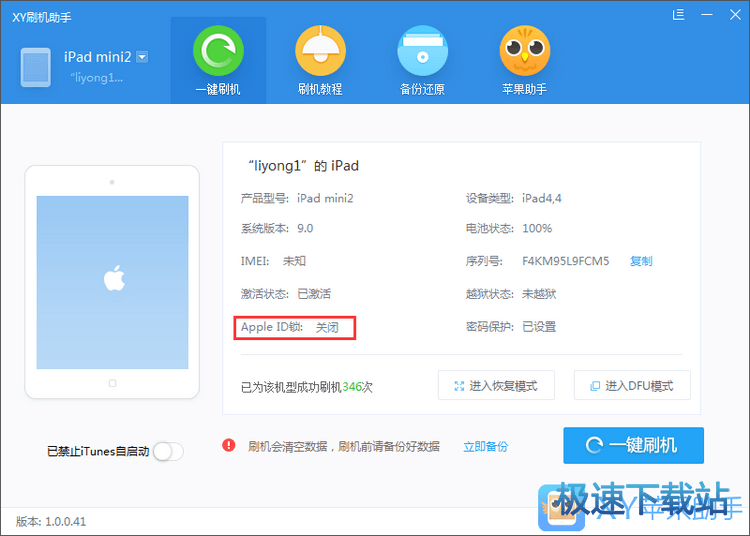
Task: Click the big blue 一键刷机 button
Action: click(x=633, y=445)
